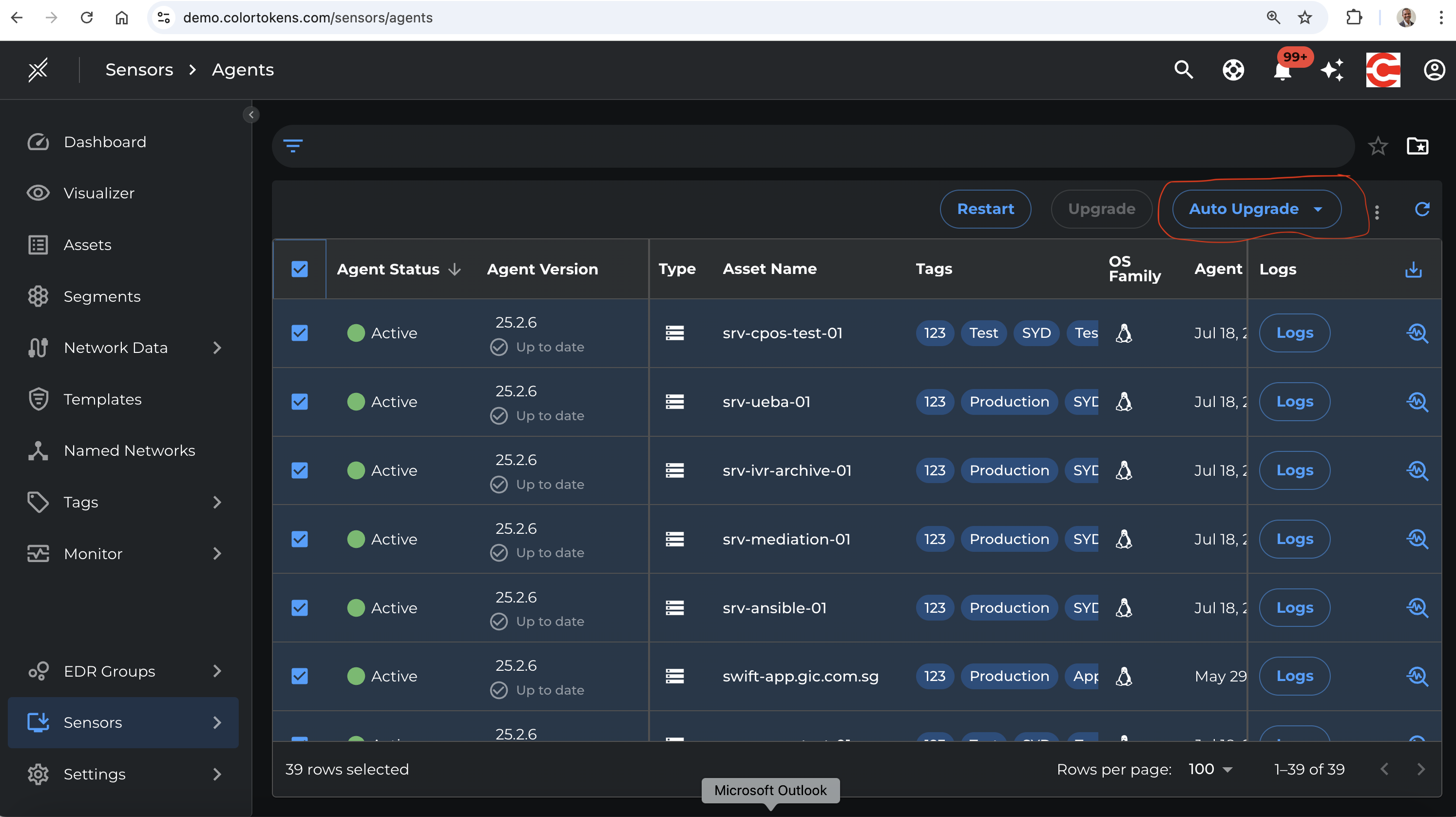Expand the Network Data sidebar section
The height and width of the screenshot is (817, 1456).
[x=218, y=348]
